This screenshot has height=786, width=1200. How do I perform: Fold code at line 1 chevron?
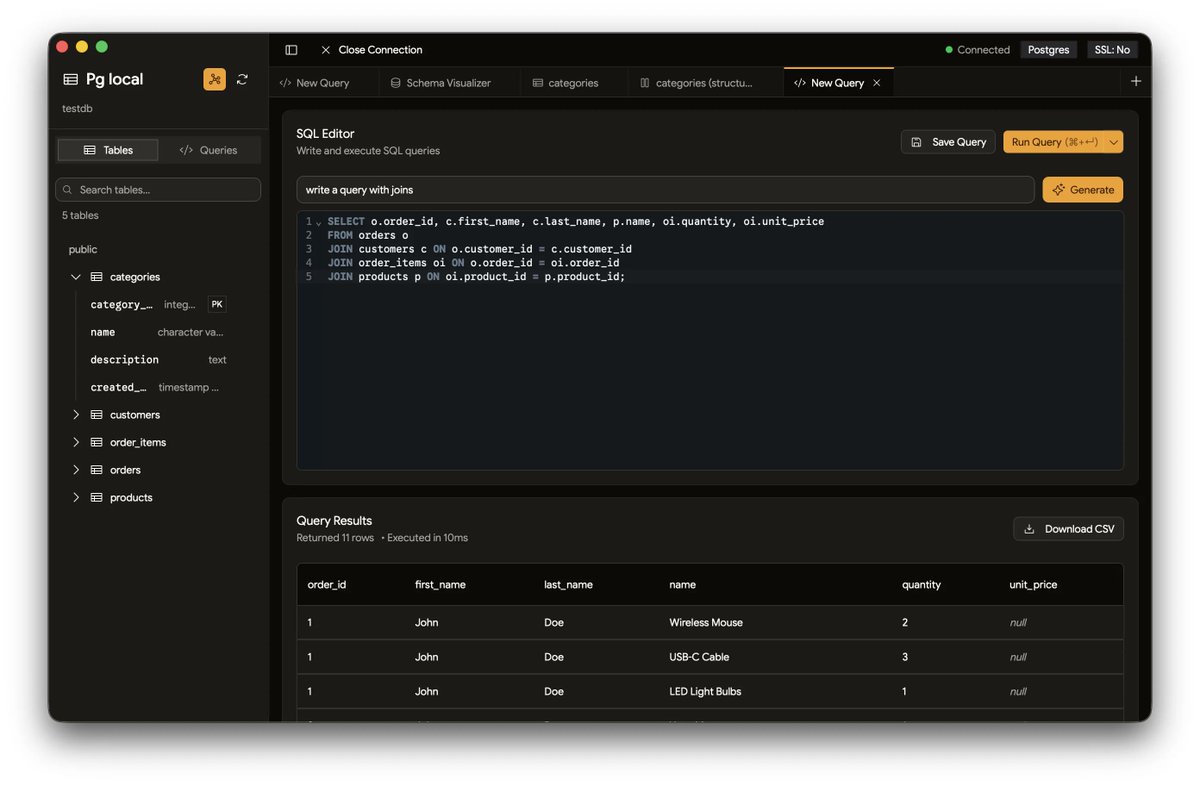point(319,222)
